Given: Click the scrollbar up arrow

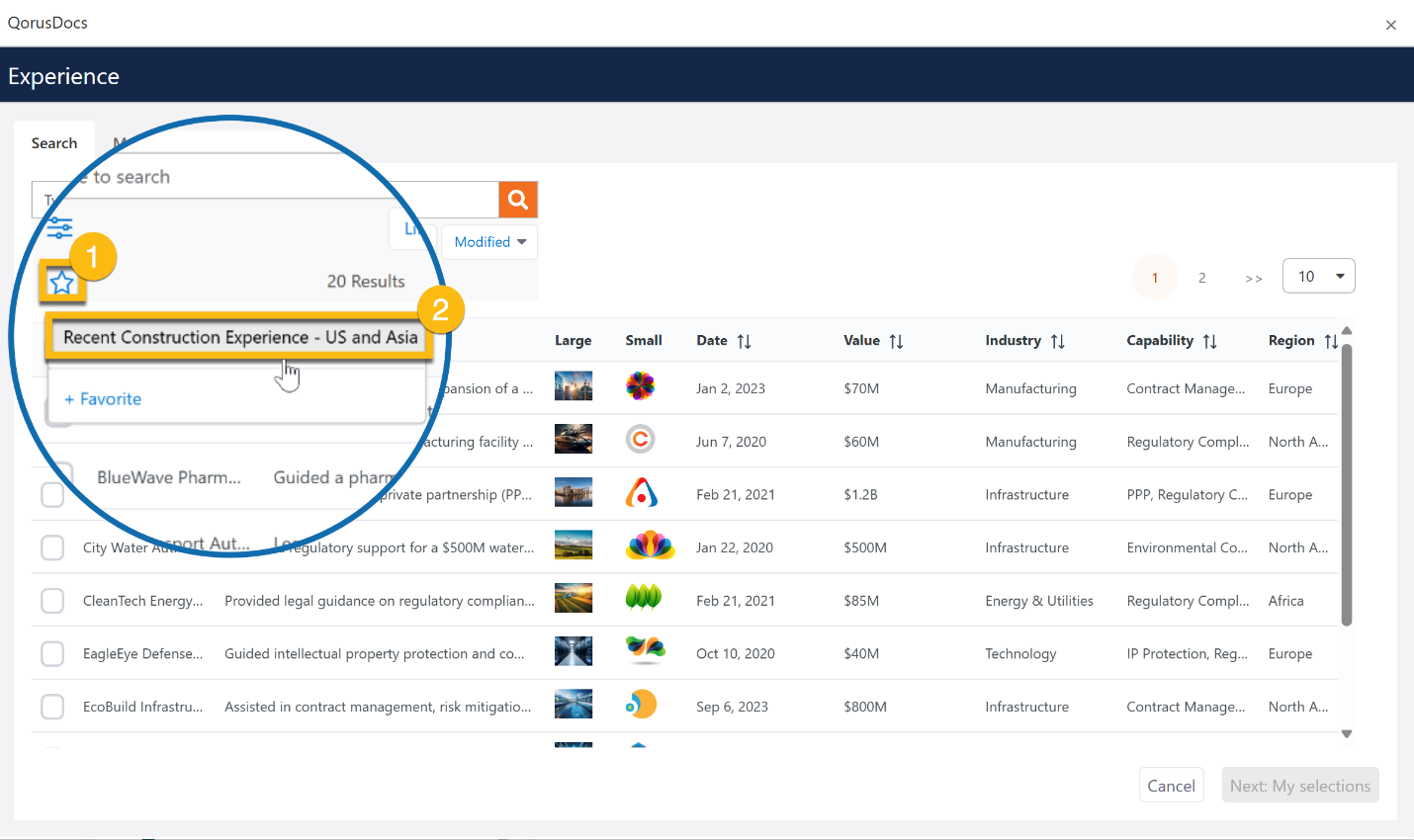Looking at the screenshot, I should pos(1347,331).
